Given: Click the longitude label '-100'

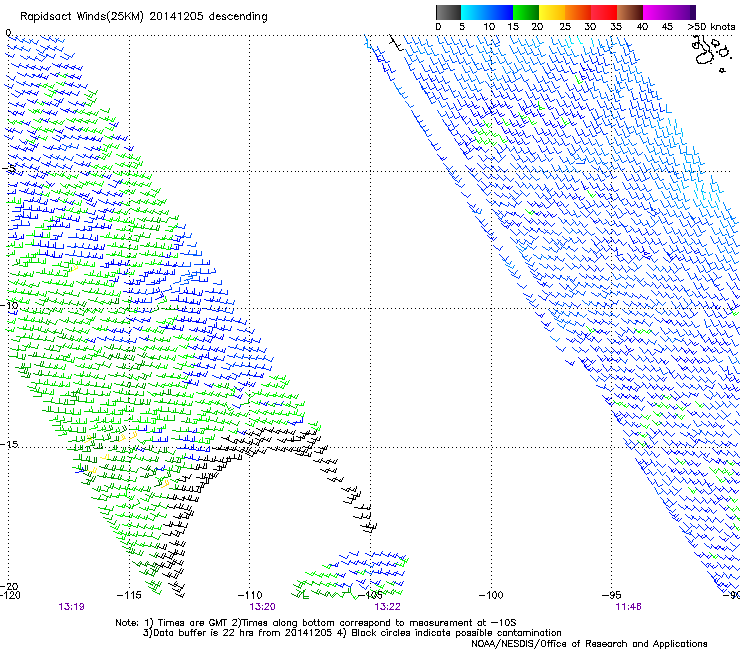Looking at the screenshot, I should [x=491, y=595].
